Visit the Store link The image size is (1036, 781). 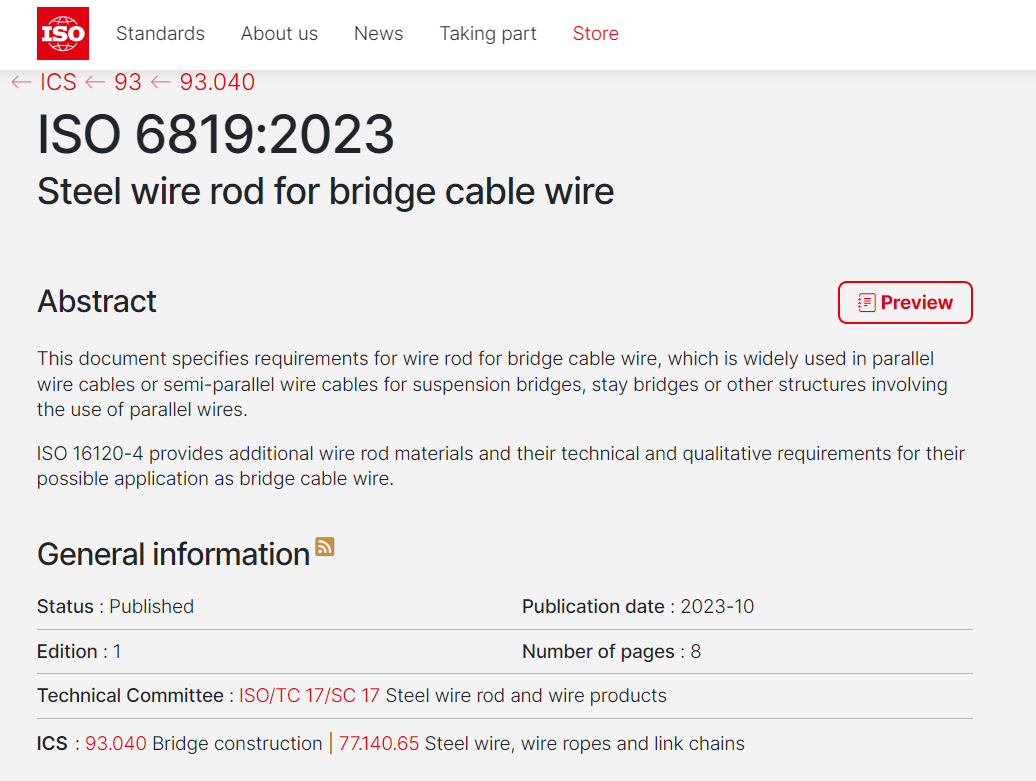(595, 33)
